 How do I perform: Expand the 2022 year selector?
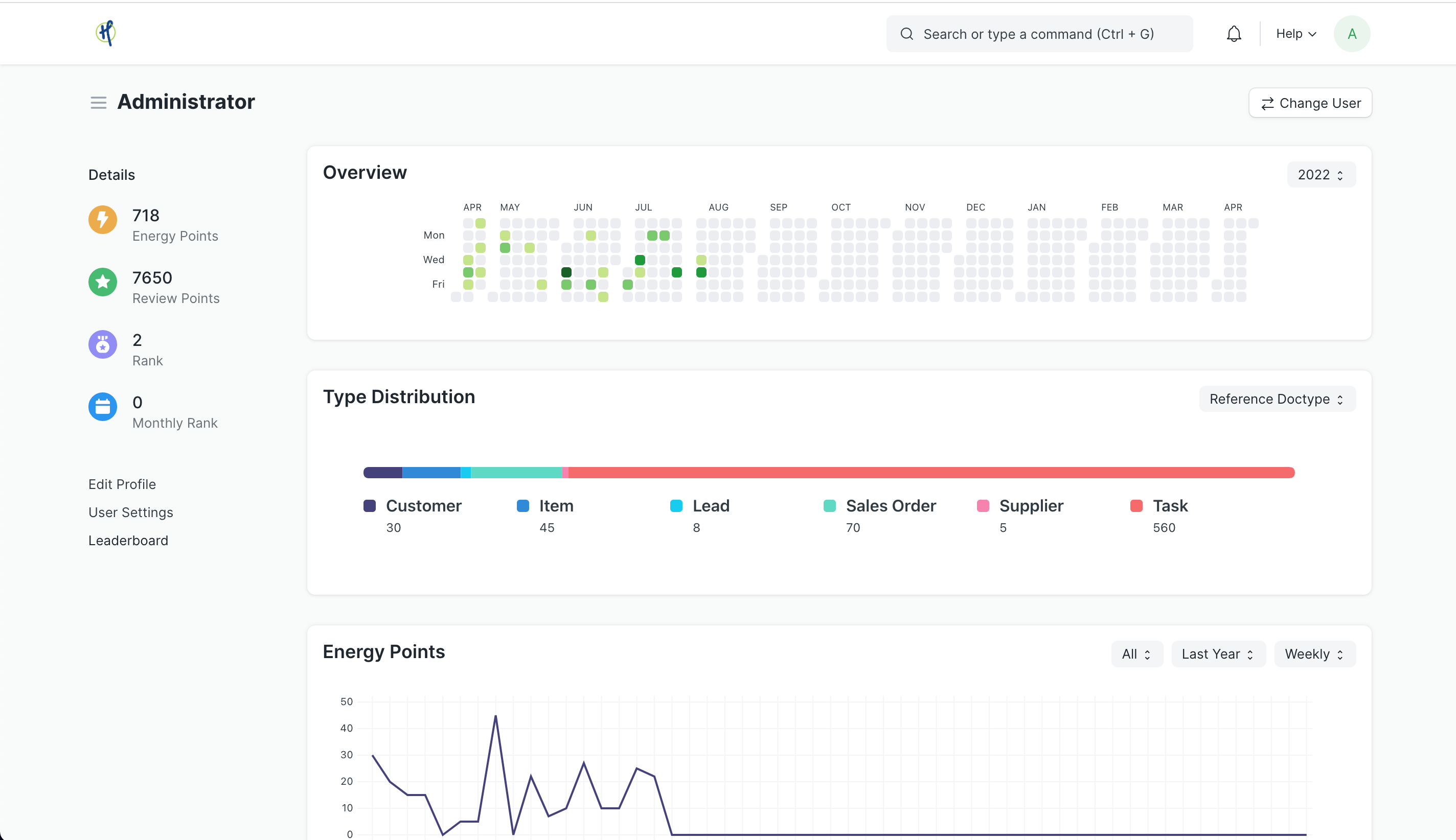click(x=1321, y=175)
